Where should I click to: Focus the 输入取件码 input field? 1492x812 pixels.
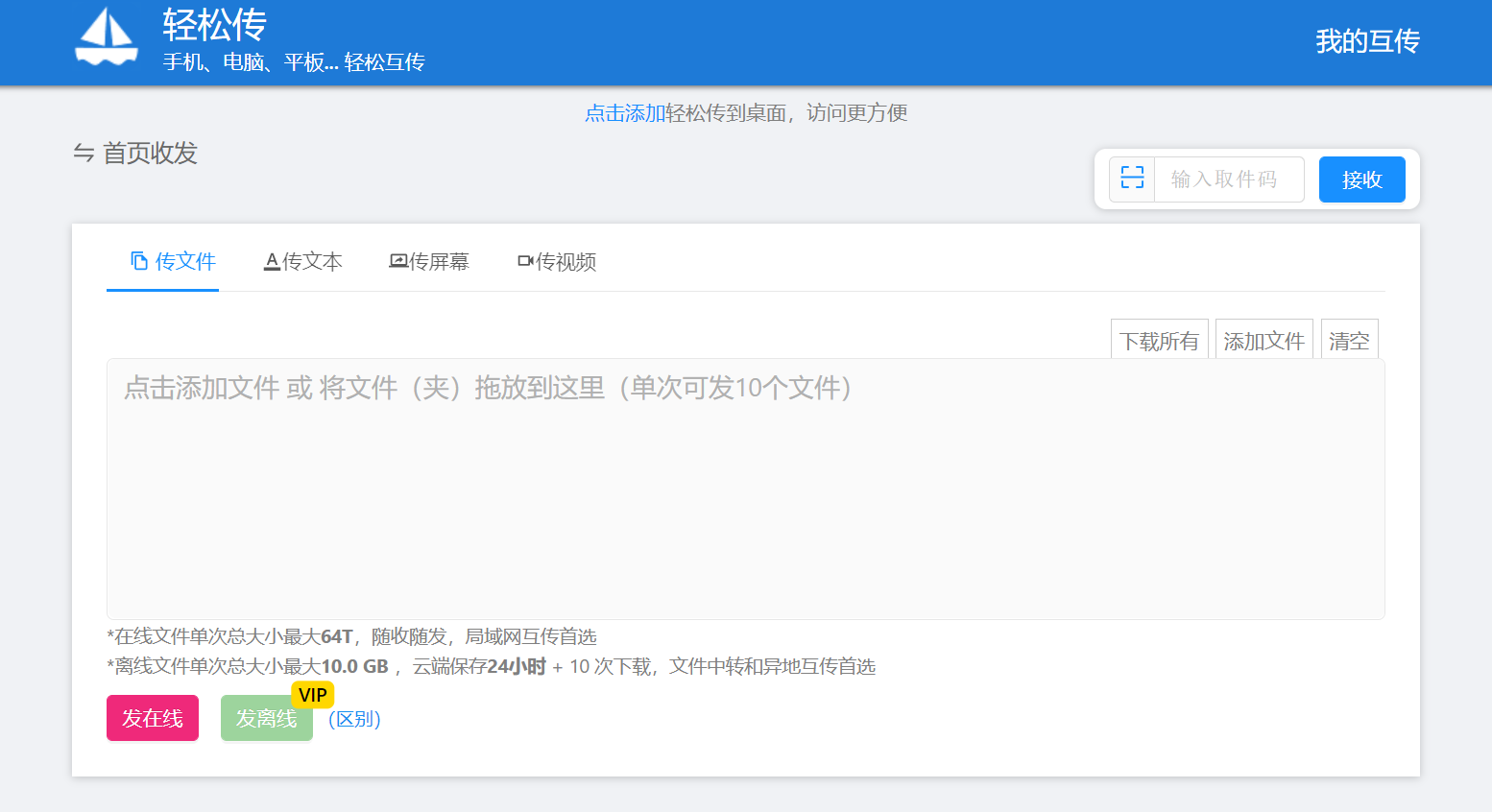click(x=1228, y=179)
